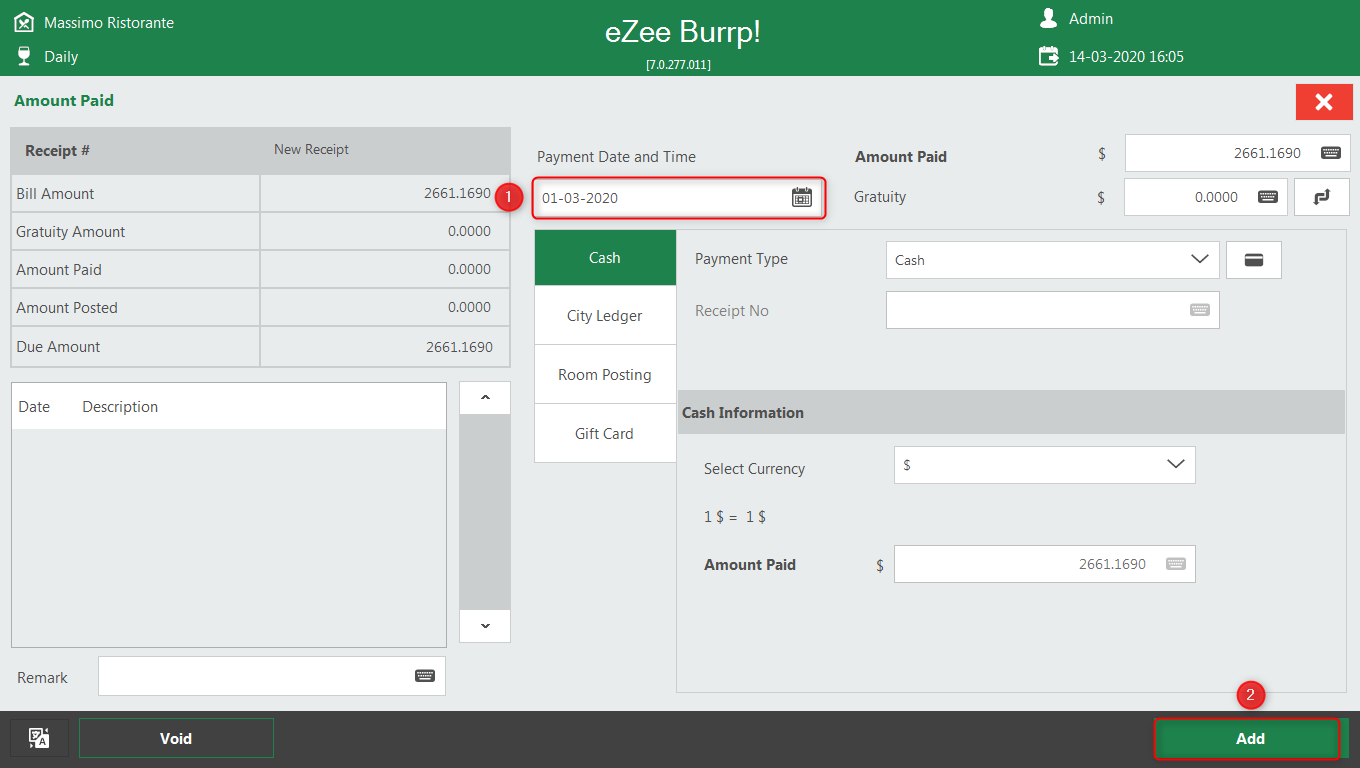Click the 'New Receipt' text
1360x768 pixels.
tap(311, 149)
